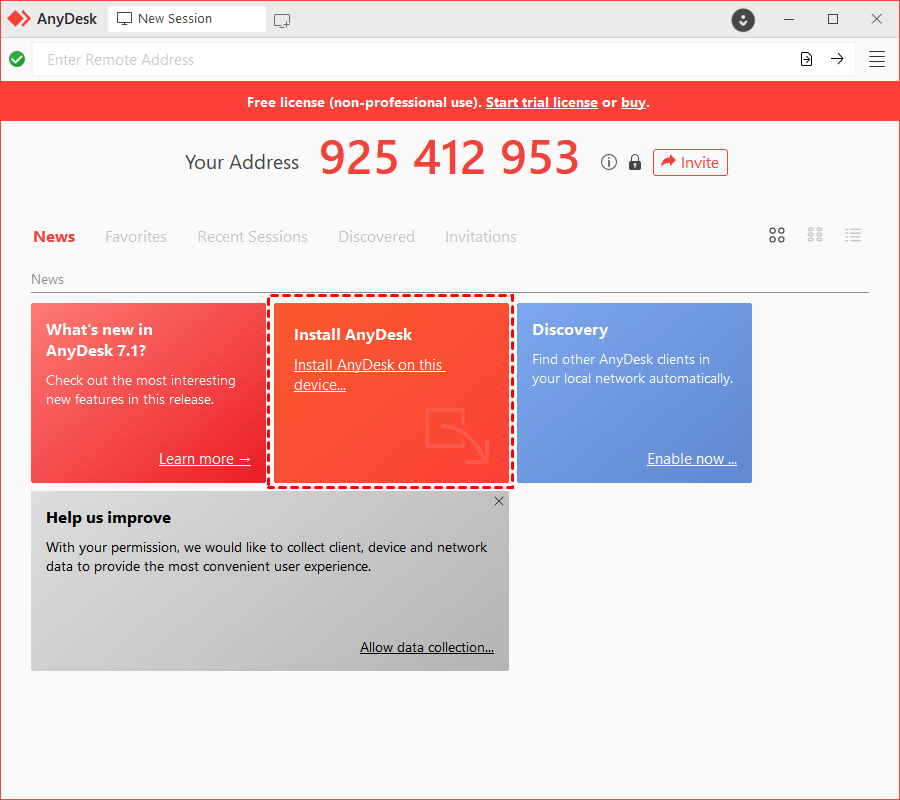The image size is (900, 800).
Task: Click the address info icon
Action: 609,162
